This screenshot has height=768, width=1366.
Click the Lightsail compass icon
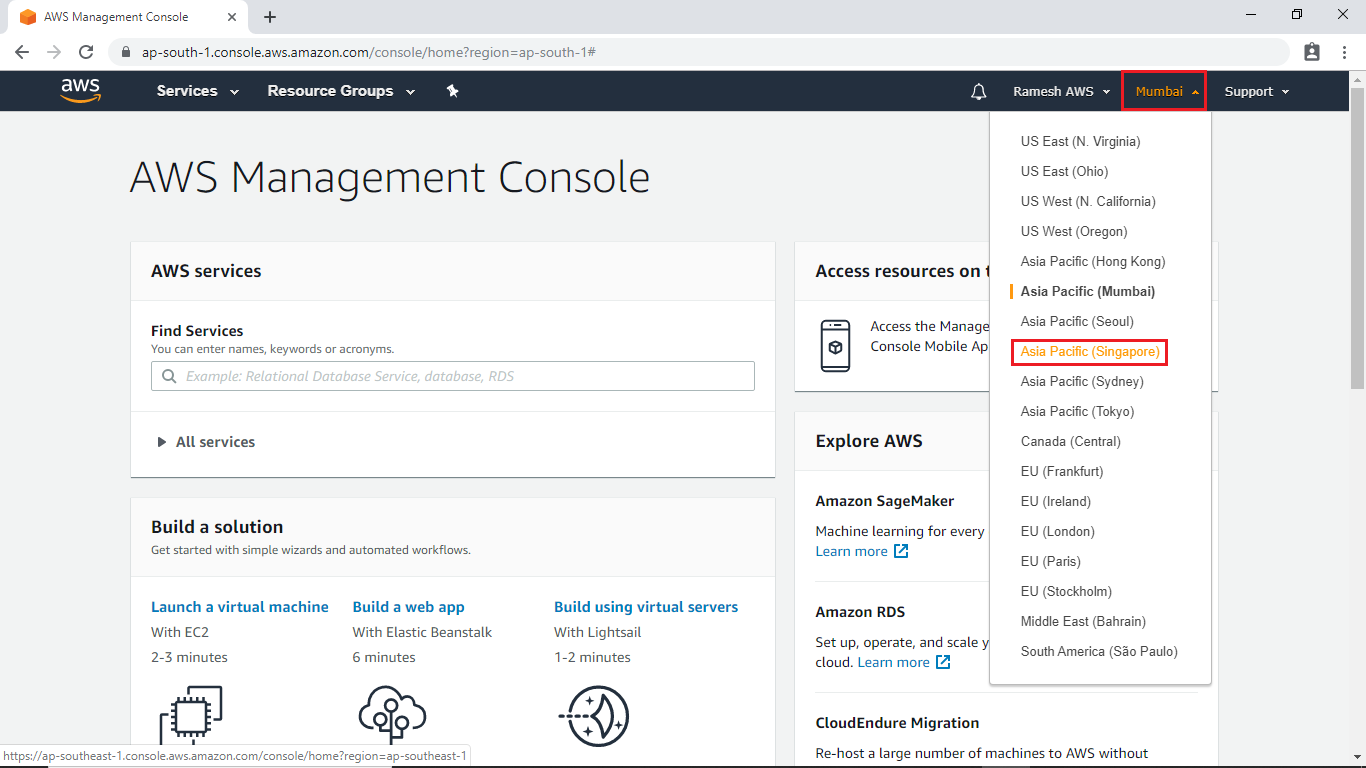[593, 716]
